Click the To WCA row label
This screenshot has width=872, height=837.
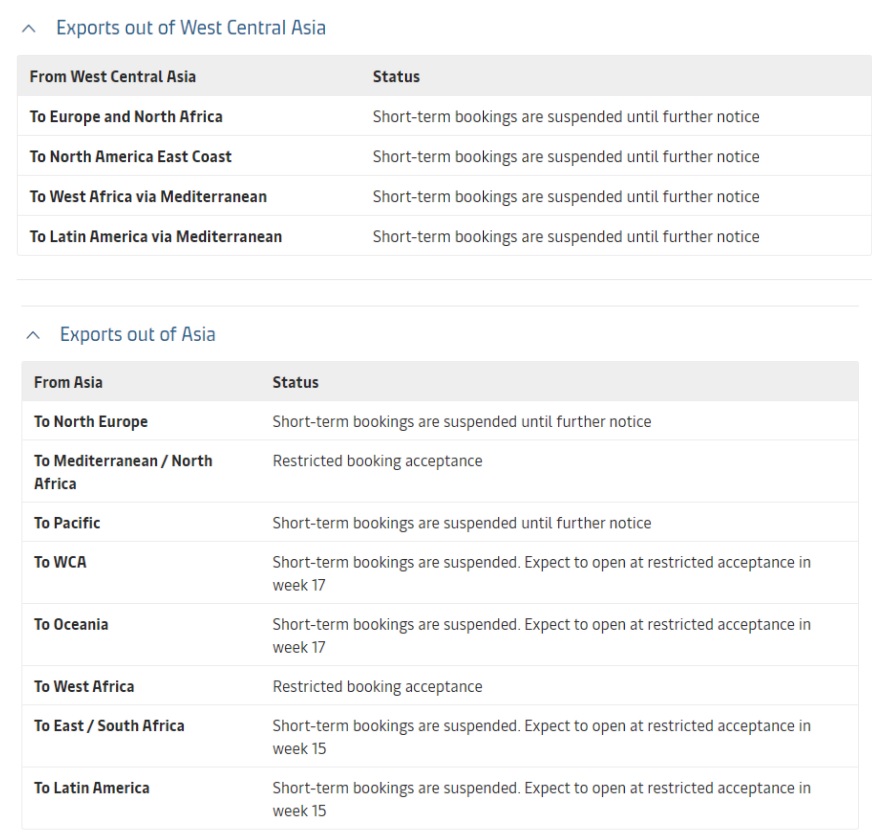(x=60, y=562)
